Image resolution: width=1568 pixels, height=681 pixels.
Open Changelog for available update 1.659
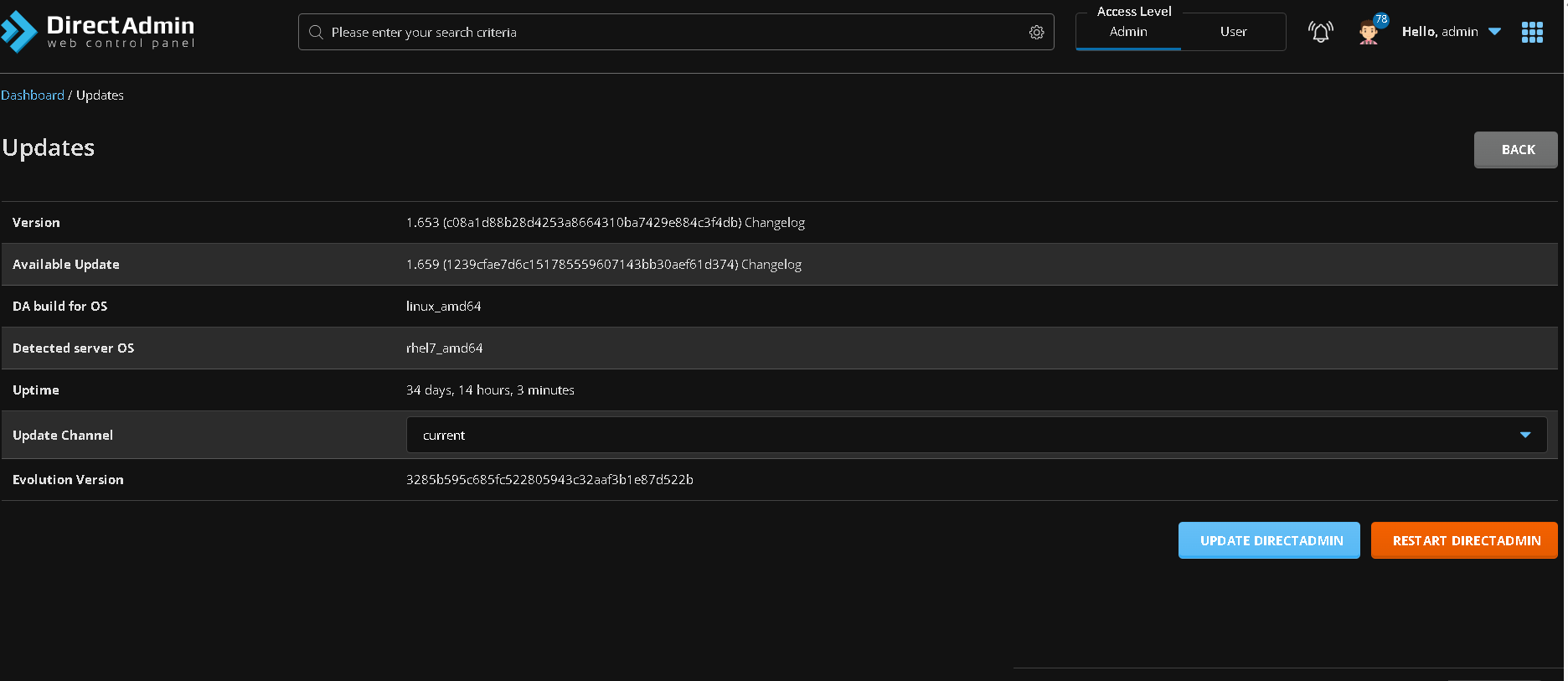tap(771, 265)
